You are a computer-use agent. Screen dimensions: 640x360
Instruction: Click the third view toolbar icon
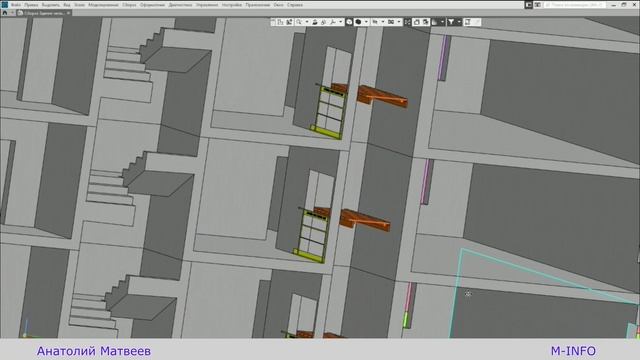point(289,22)
